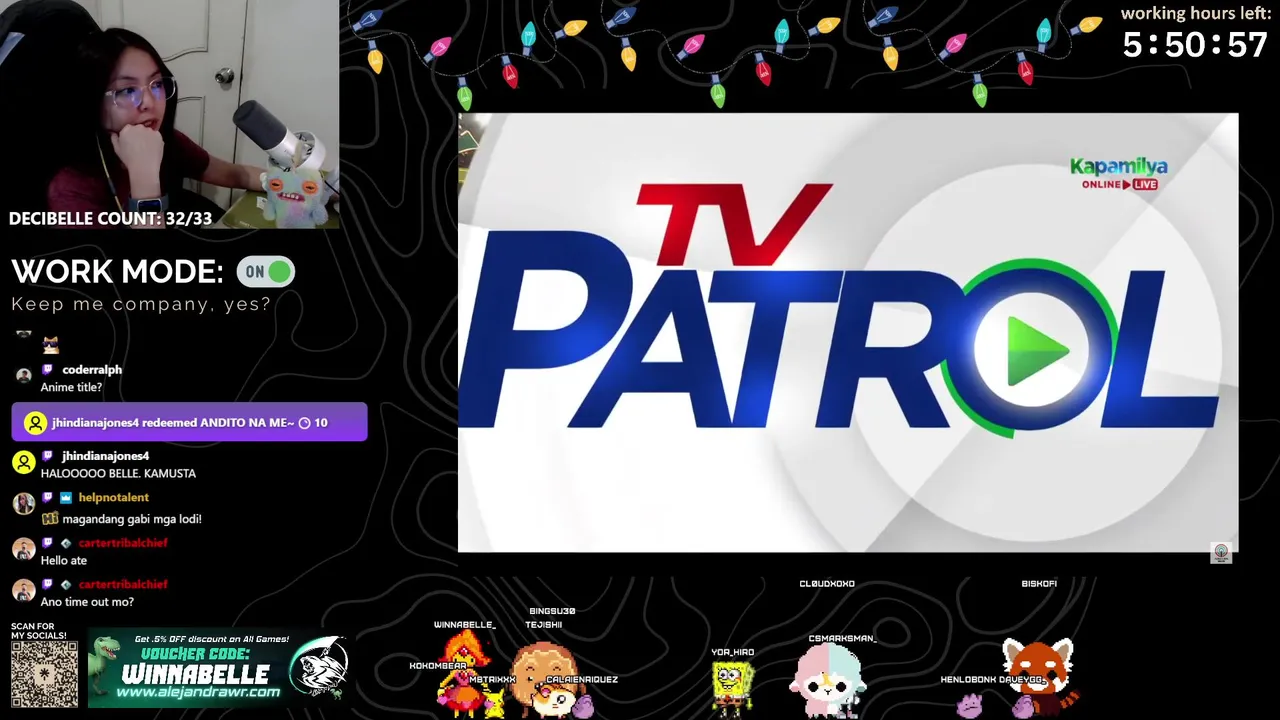
Task: Click the SCAN FOR MY SOCIALS label
Action: click(x=38, y=631)
